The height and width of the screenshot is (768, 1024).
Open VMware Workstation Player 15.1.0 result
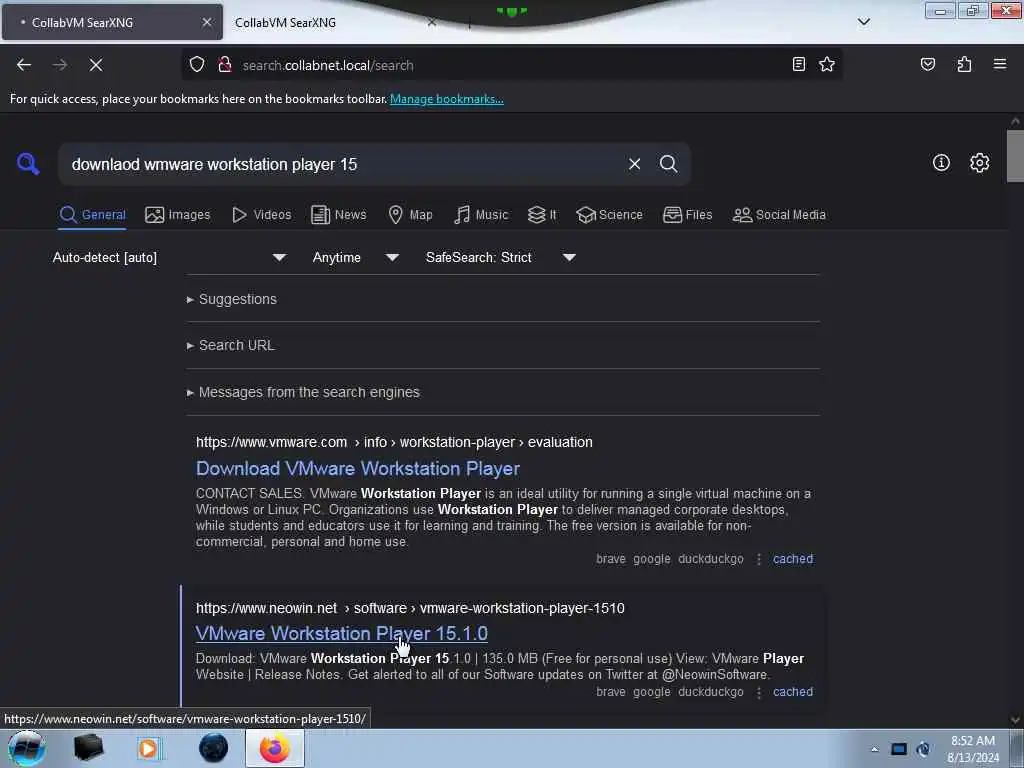pyautogui.click(x=342, y=633)
